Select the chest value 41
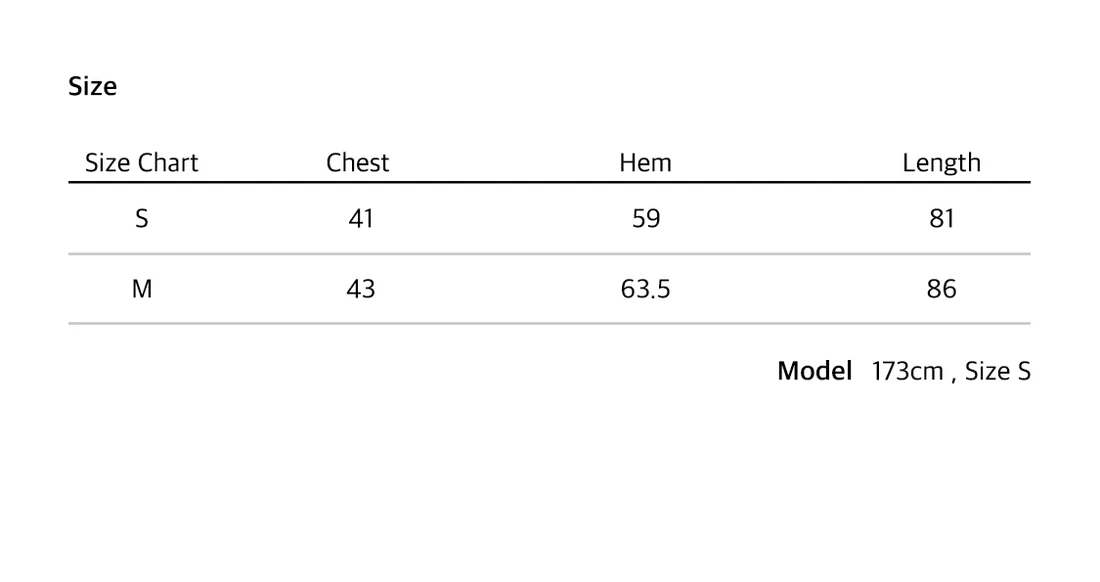The width and height of the screenshot is (1100, 582). click(361, 219)
